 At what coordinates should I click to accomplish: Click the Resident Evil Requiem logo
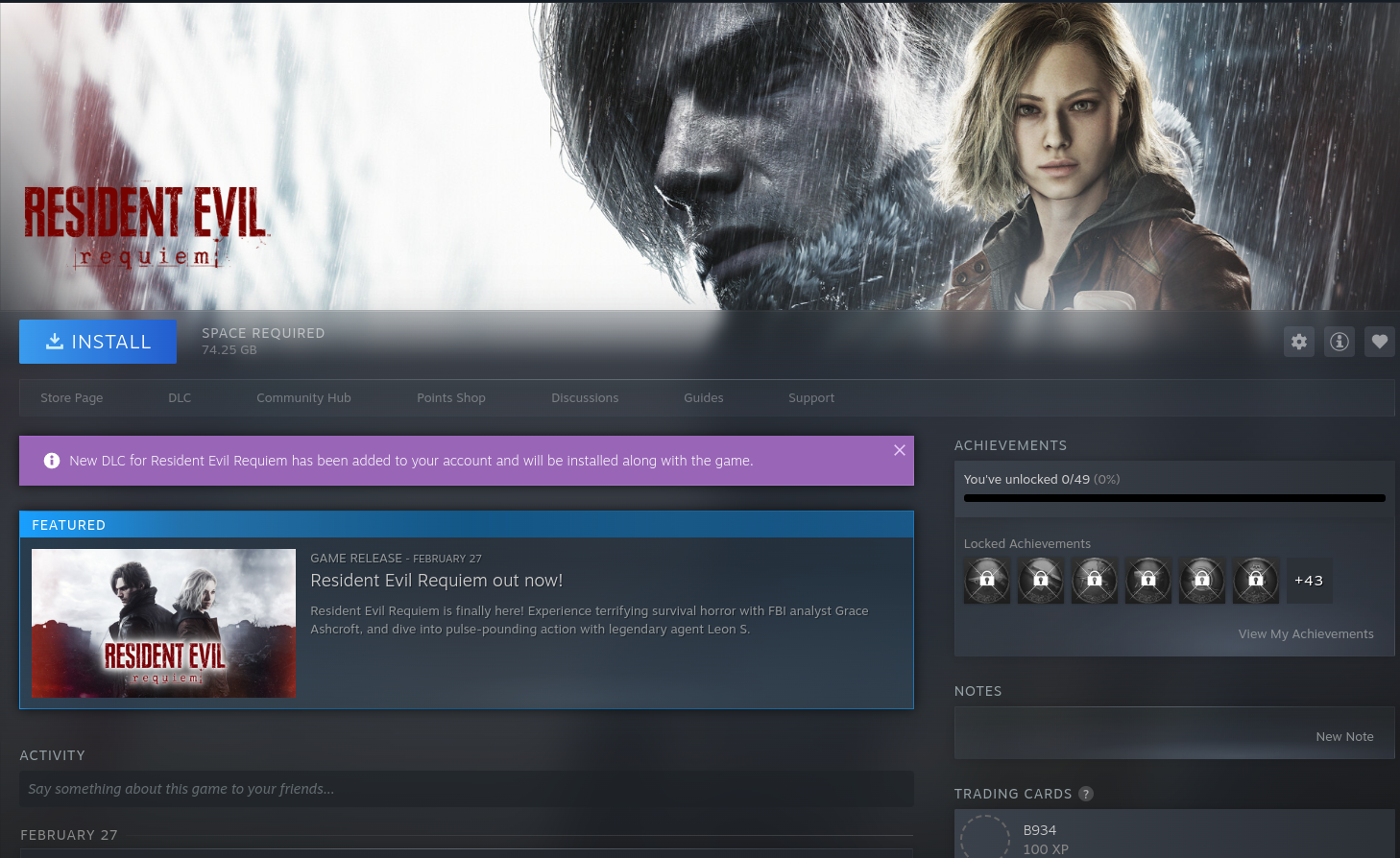[x=146, y=227]
